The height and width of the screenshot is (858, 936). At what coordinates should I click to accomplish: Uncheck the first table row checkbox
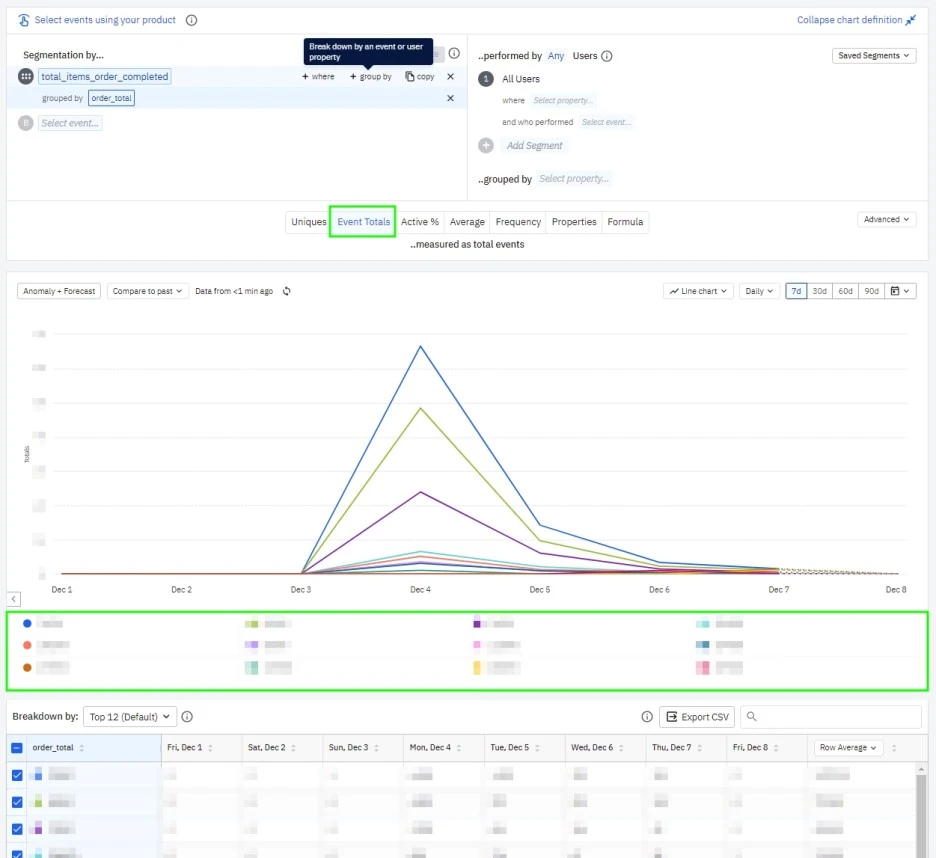point(17,775)
